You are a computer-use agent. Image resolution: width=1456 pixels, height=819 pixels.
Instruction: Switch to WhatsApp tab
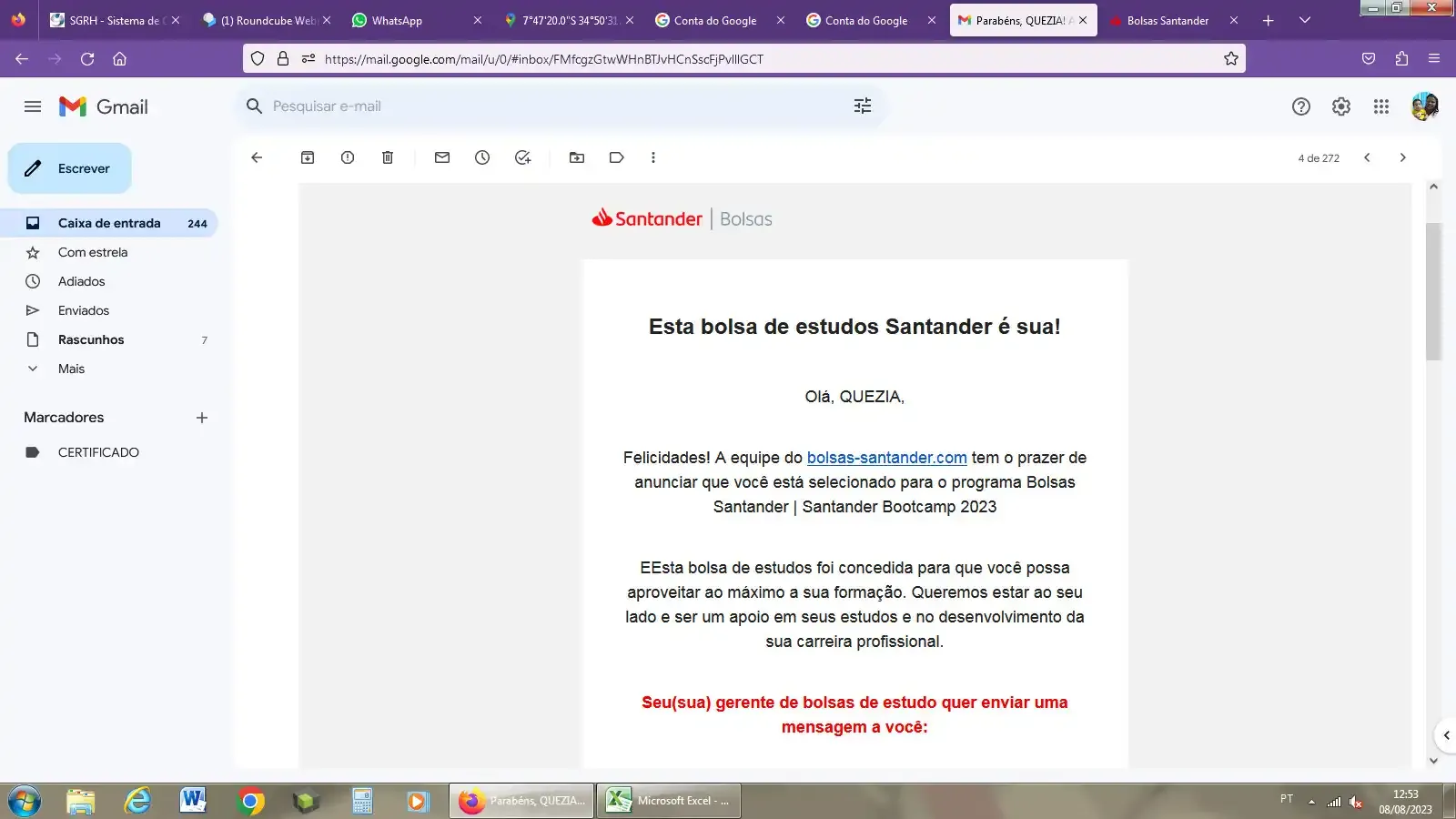point(418,20)
